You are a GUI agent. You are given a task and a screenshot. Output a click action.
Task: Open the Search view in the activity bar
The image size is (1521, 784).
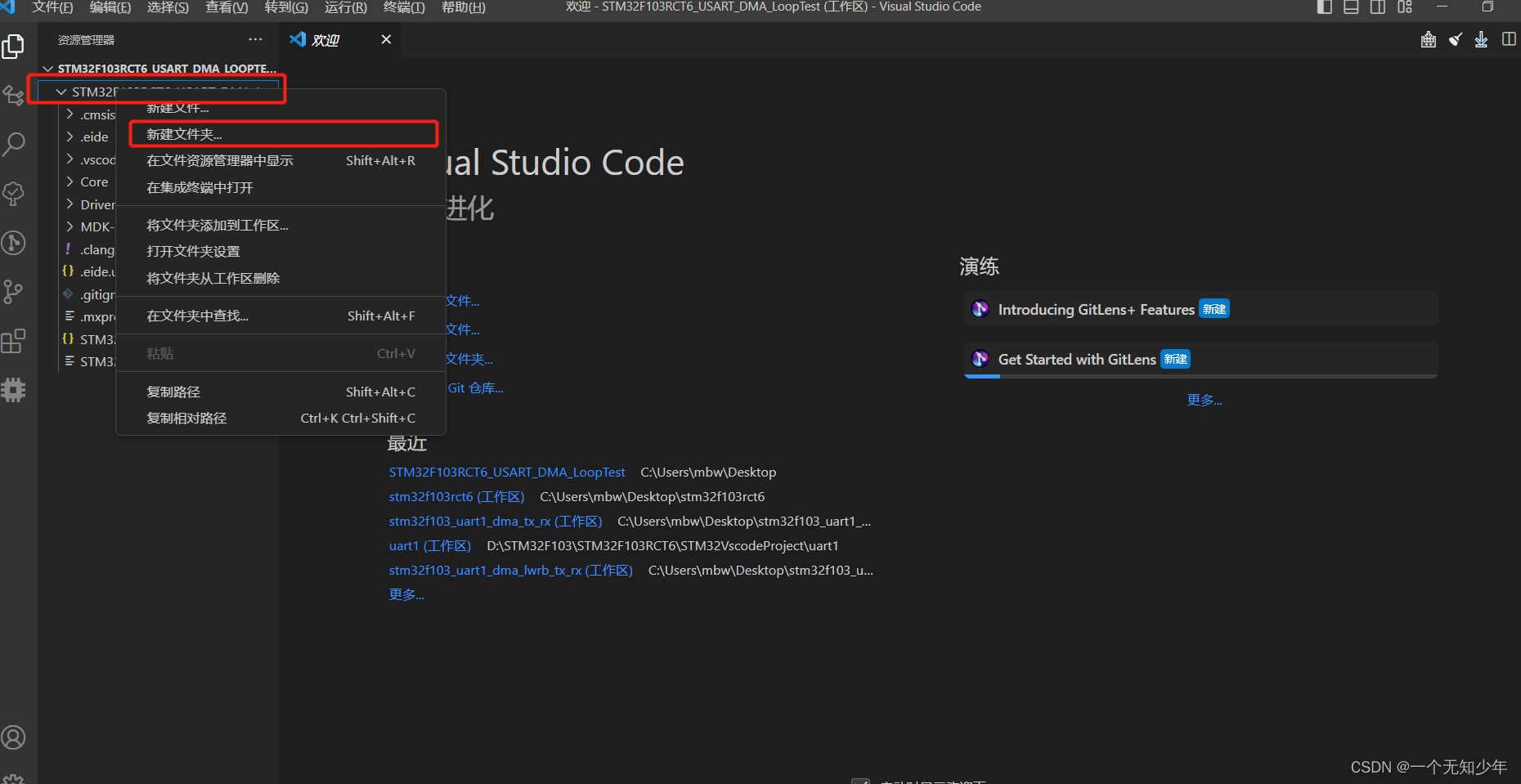pyautogui.click(x=13, y=145)
